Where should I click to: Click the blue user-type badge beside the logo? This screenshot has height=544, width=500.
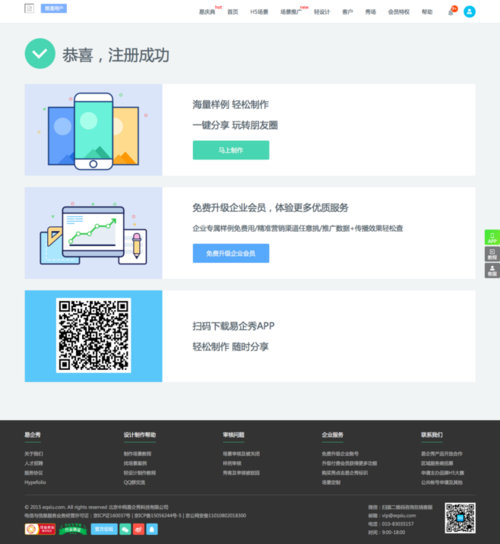click(x=54, y=8)
